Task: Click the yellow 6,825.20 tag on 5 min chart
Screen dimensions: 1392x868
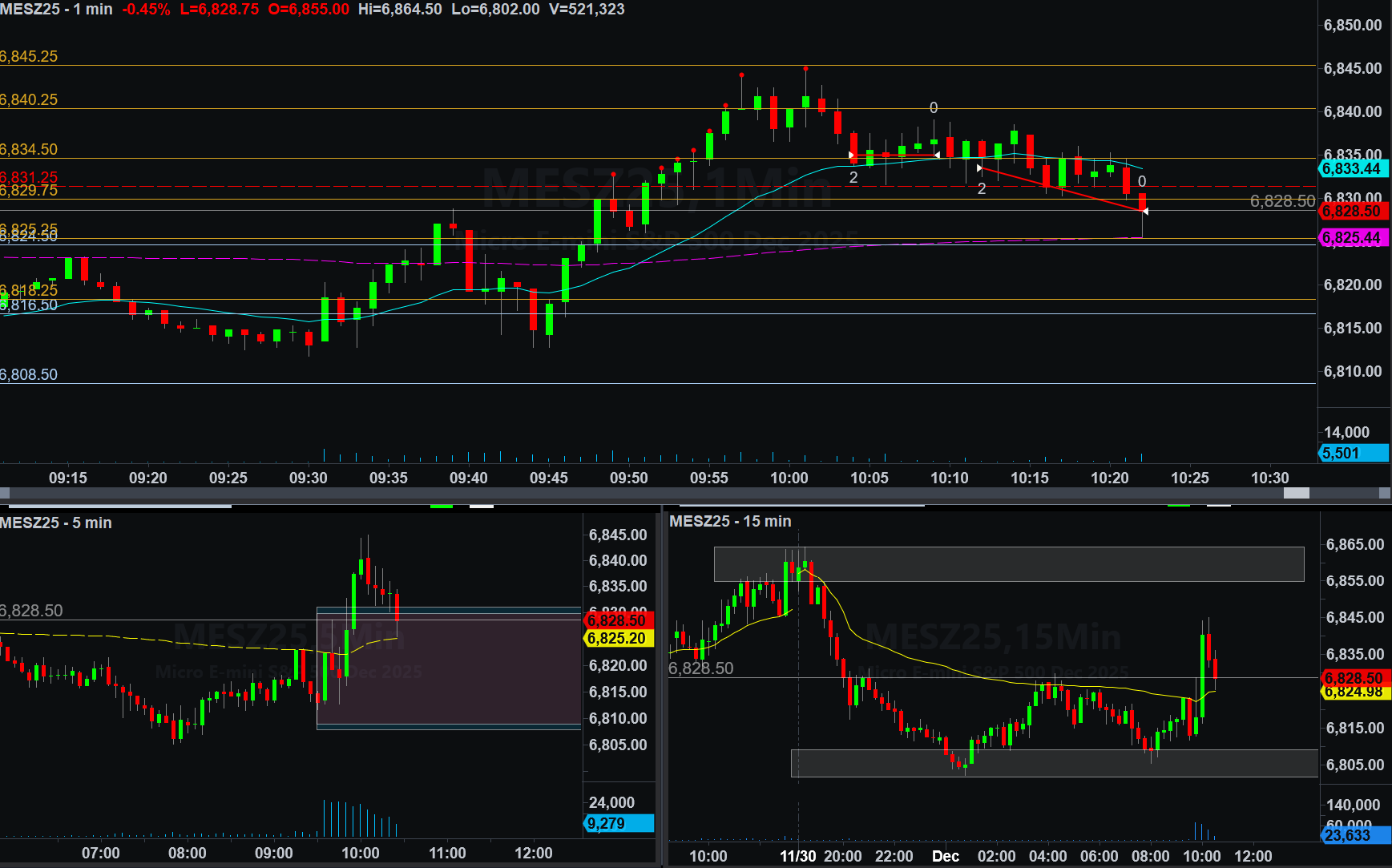Action: coord(617,639)
